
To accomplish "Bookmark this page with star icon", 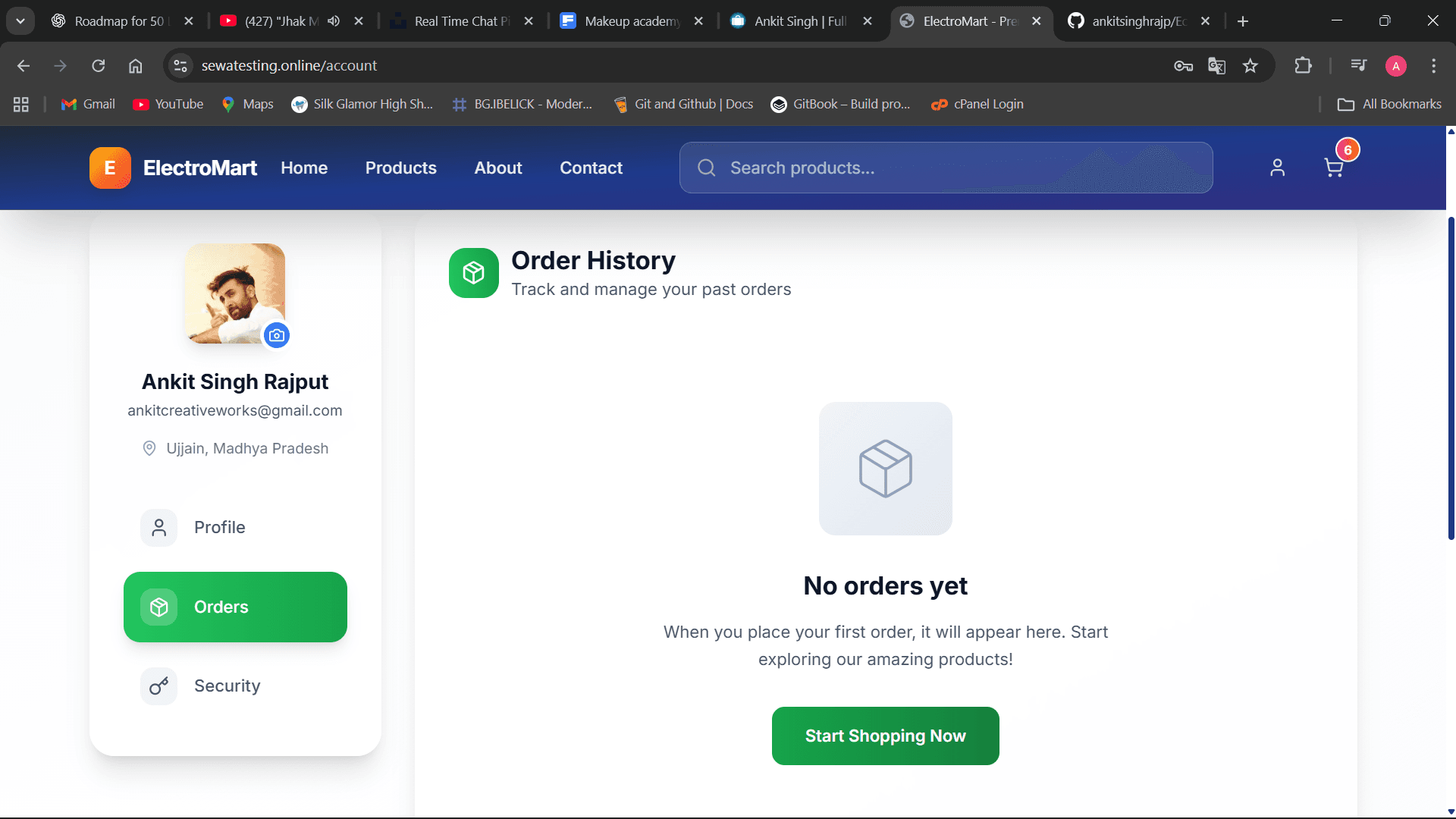I will (1250, 66).
